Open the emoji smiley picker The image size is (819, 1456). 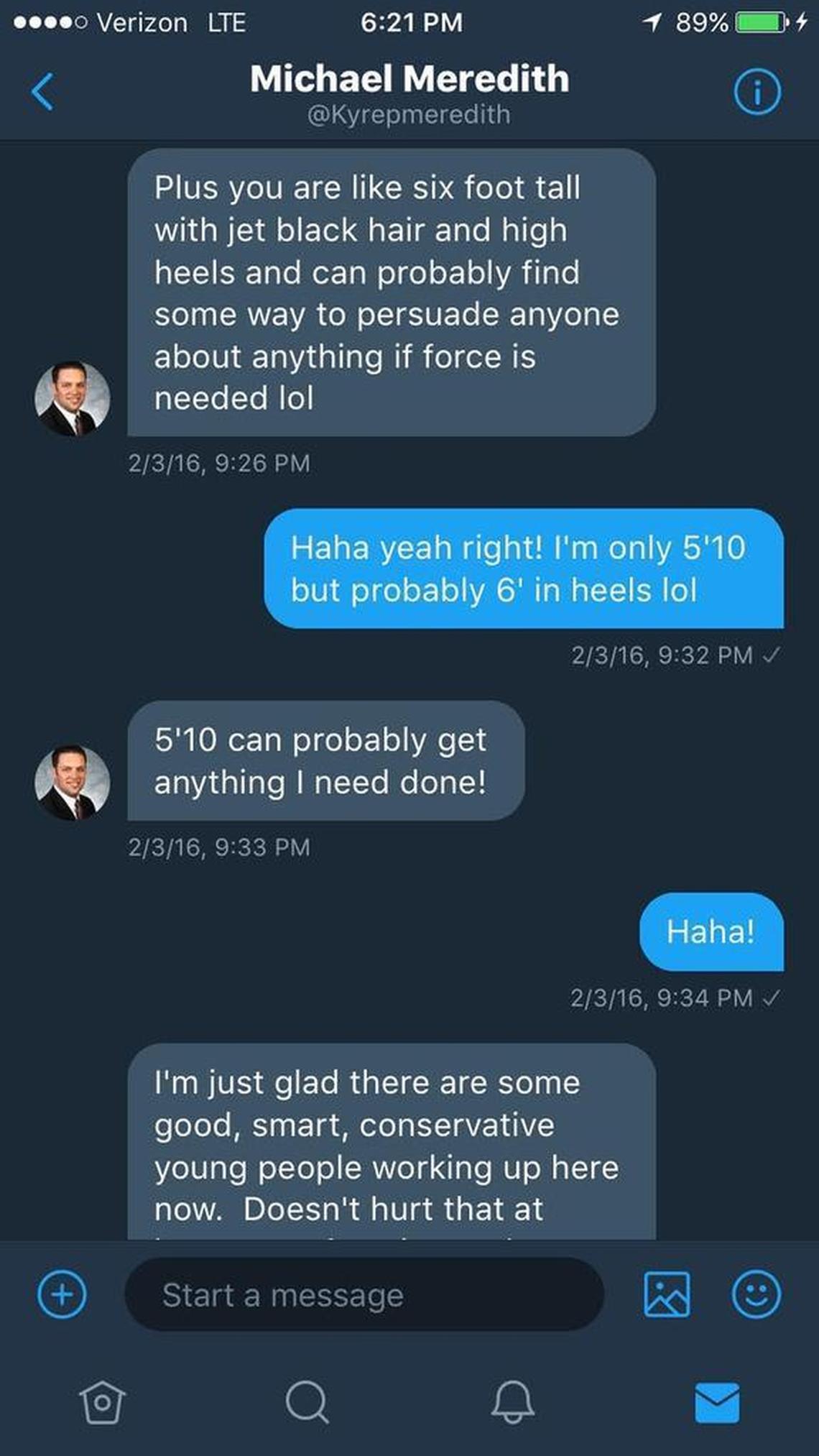[756, 1294]
